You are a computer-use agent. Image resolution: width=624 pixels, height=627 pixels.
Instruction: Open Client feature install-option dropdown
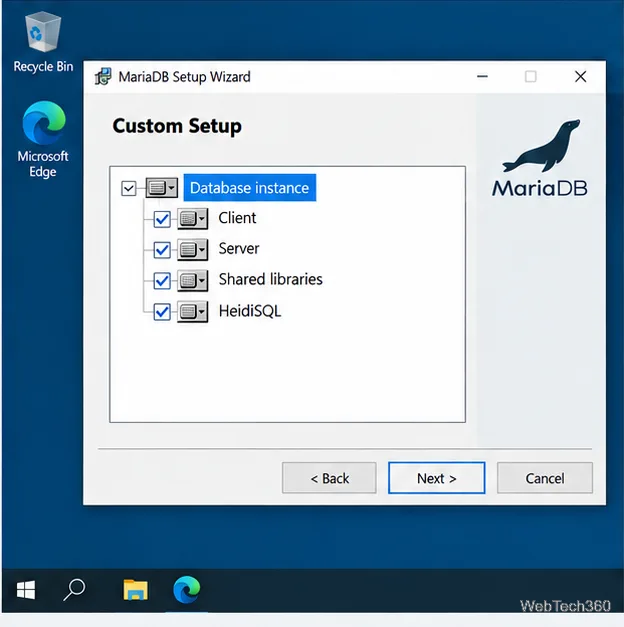tap(193, 219)
